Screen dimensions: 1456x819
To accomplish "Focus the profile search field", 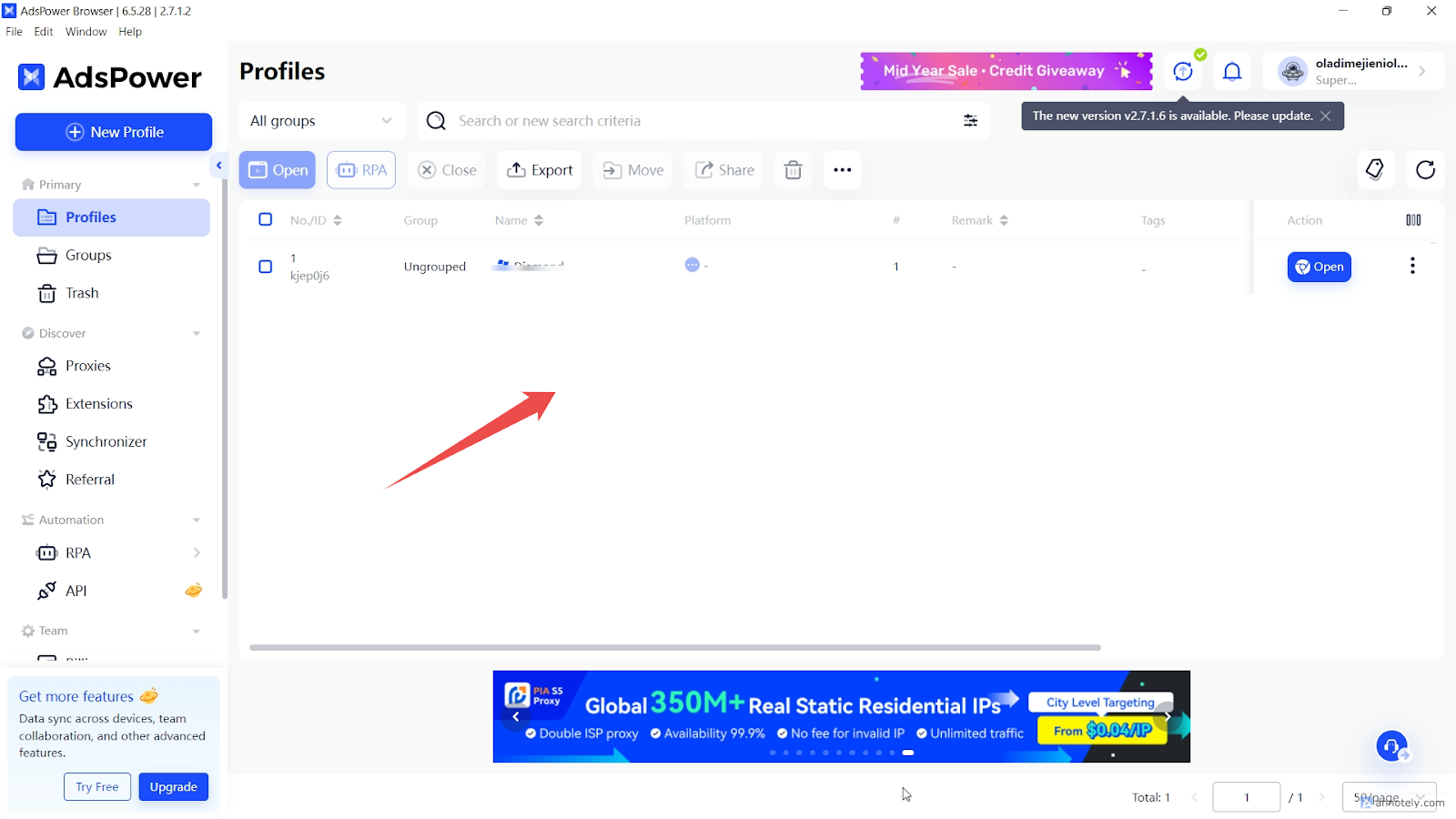I will (703, 121).
